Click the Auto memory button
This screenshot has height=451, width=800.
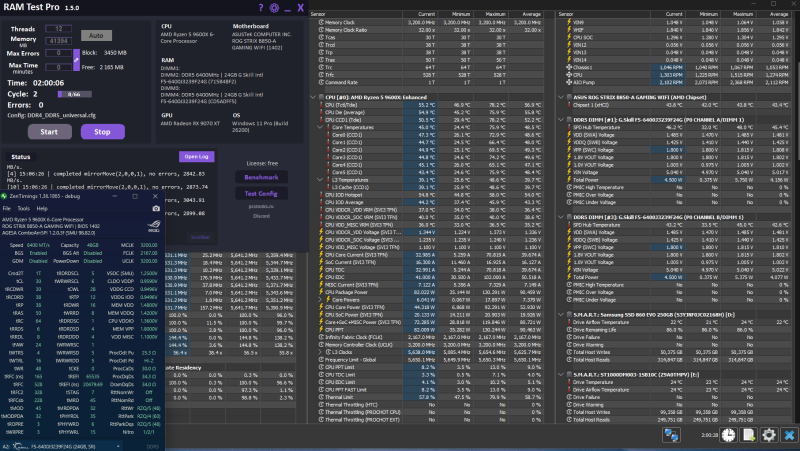tap(96, 35)
